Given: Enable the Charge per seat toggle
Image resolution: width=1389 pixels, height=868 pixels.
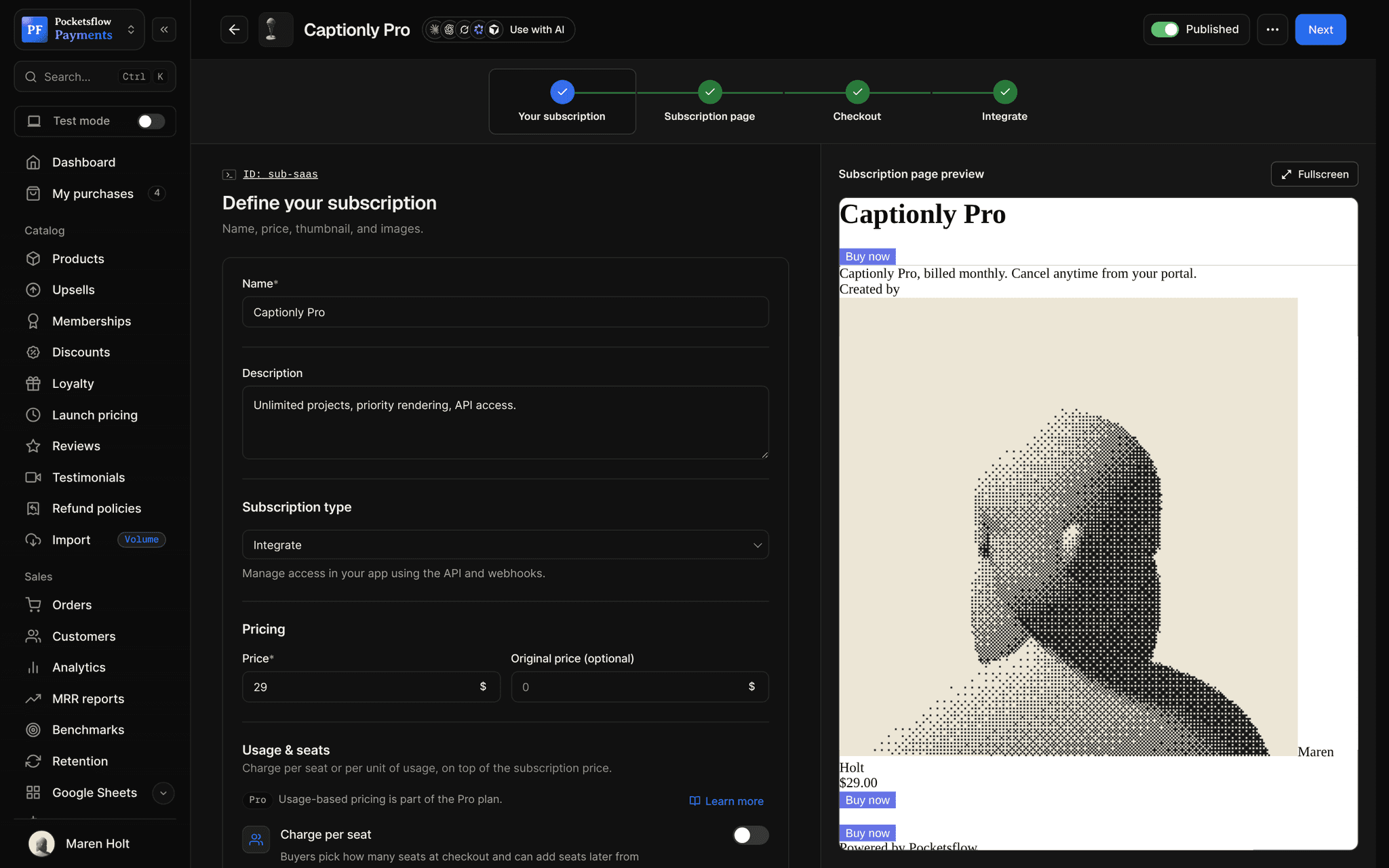Looking at the screenshot, I should click(x=751, y=835).
